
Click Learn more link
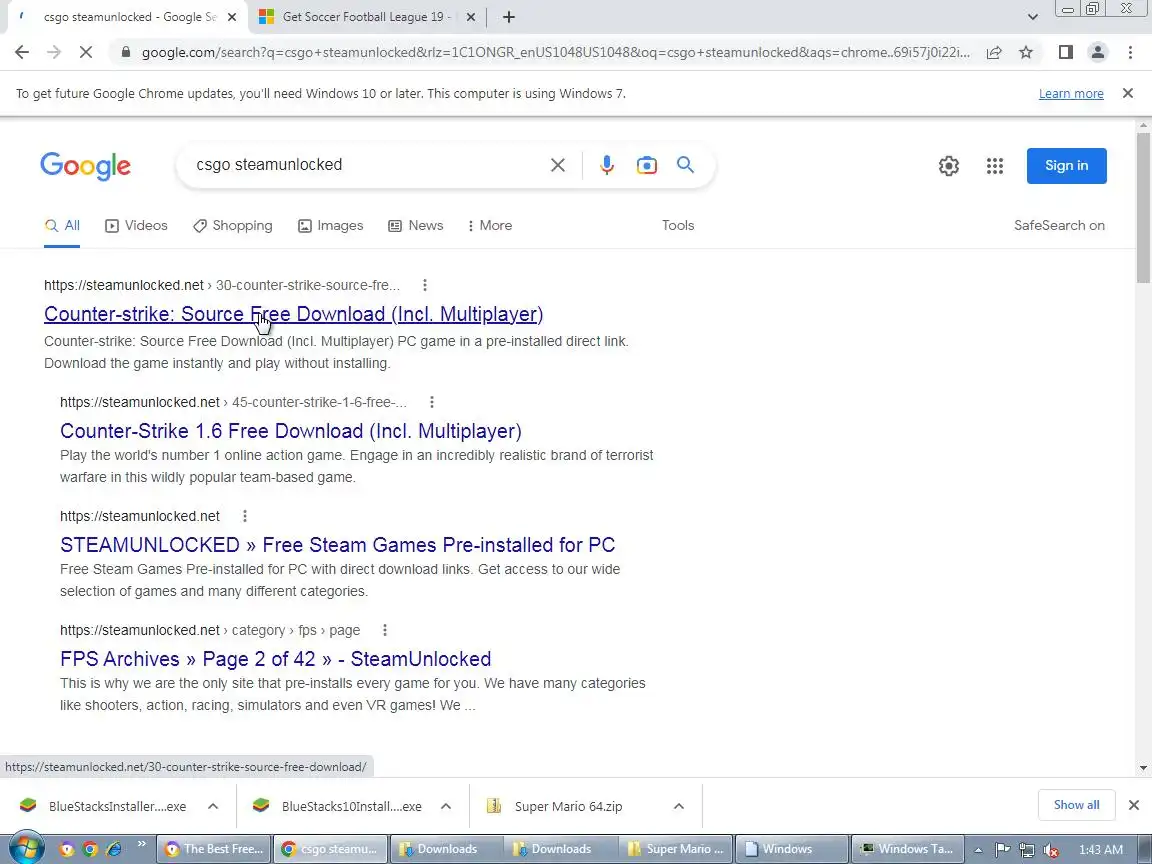click(x=1070, y=93)
